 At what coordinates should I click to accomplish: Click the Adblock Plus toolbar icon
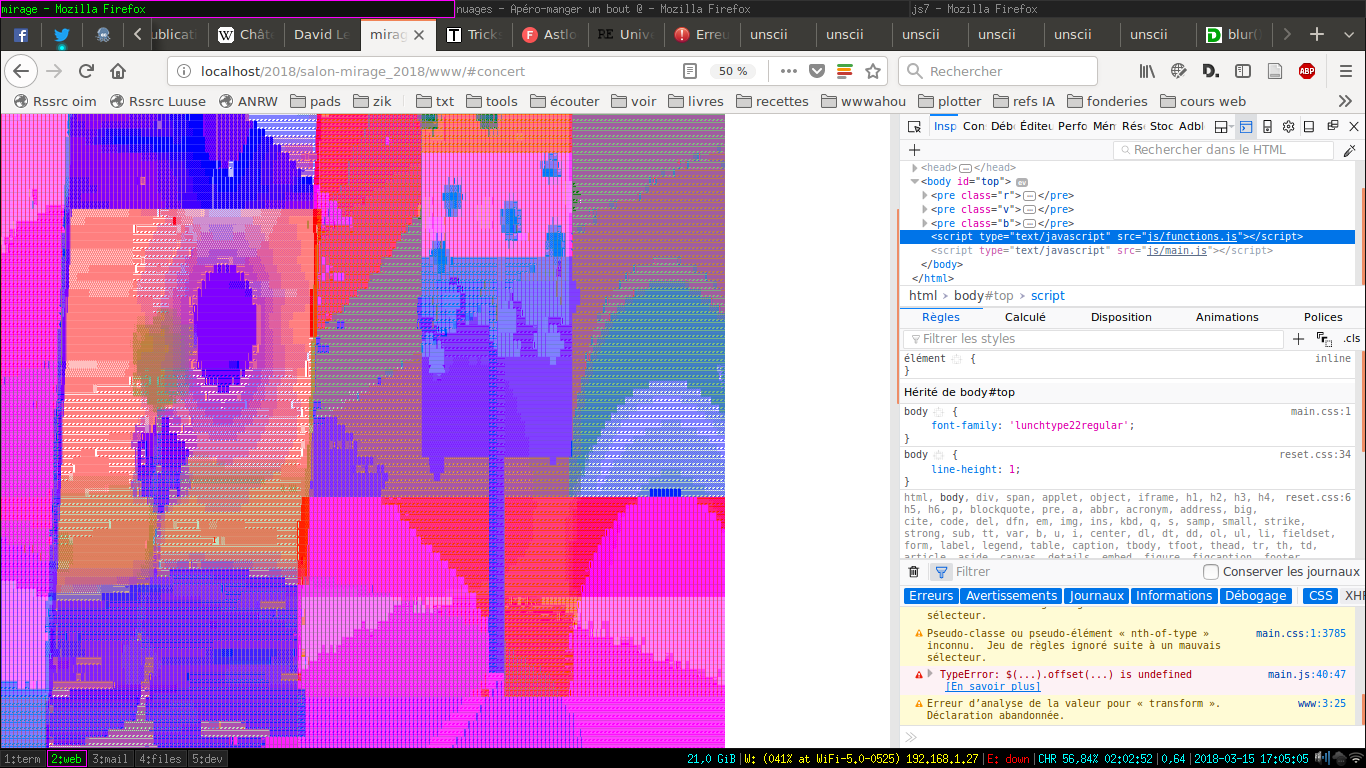pyautogui.click(x=1306, y=71)
